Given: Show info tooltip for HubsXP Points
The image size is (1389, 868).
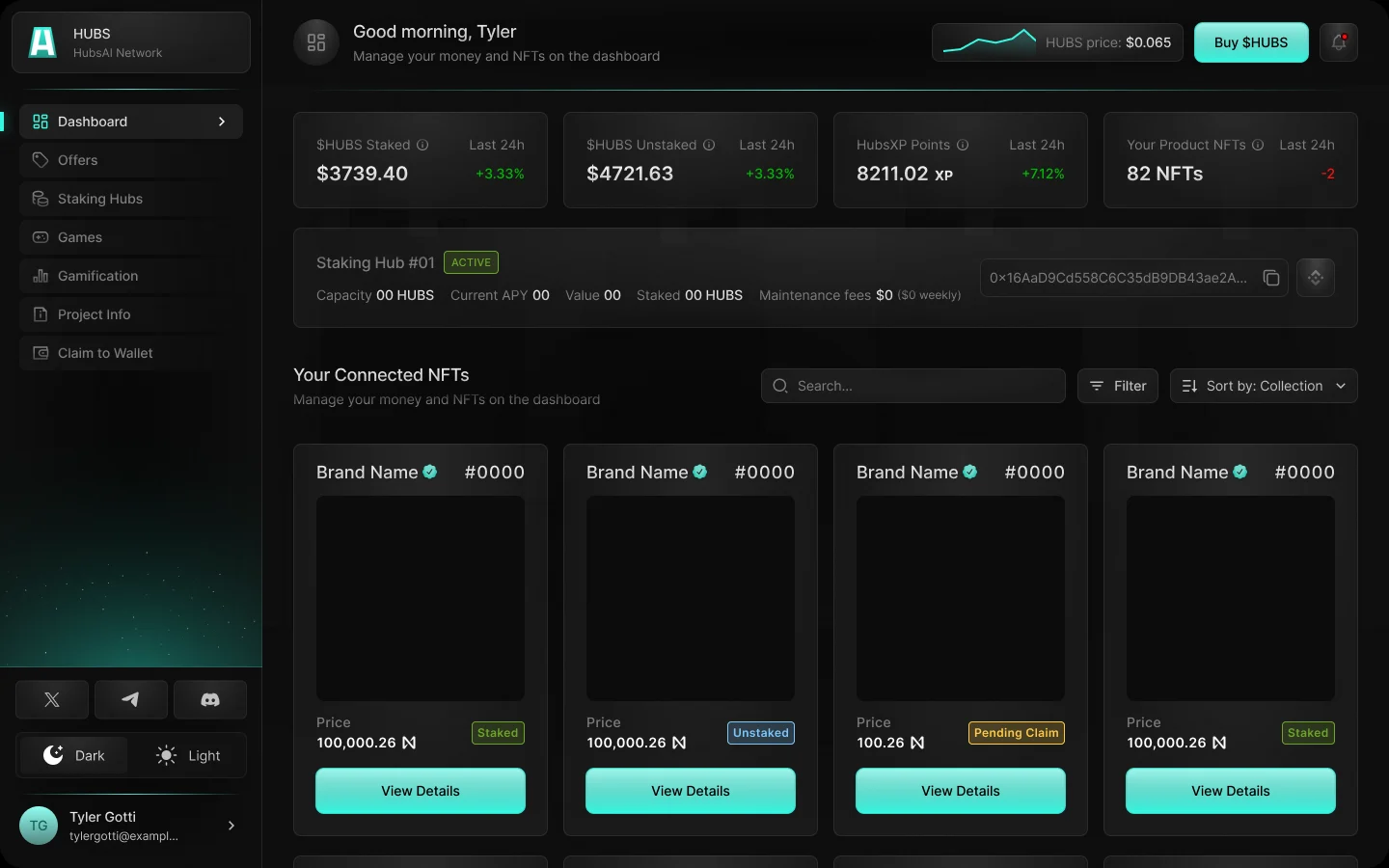Looking at the screenshot, I should [963, 145].
